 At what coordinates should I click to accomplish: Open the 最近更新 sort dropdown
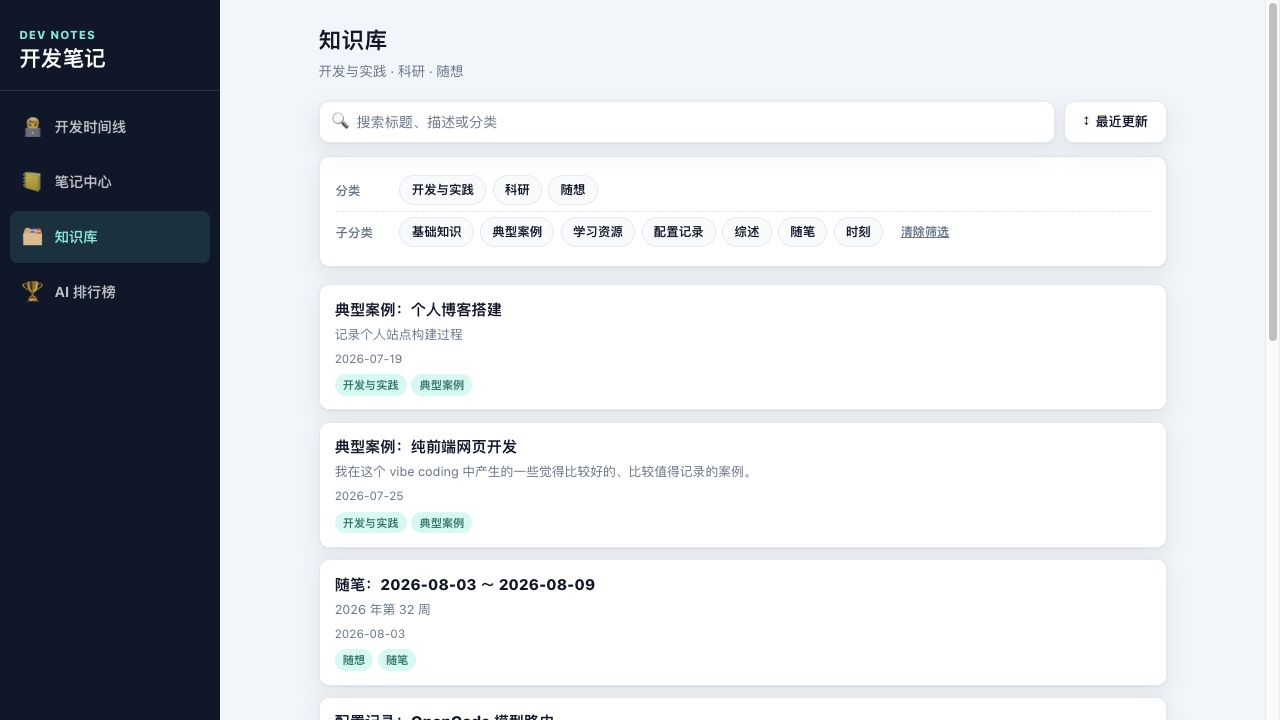(1115, 122)
